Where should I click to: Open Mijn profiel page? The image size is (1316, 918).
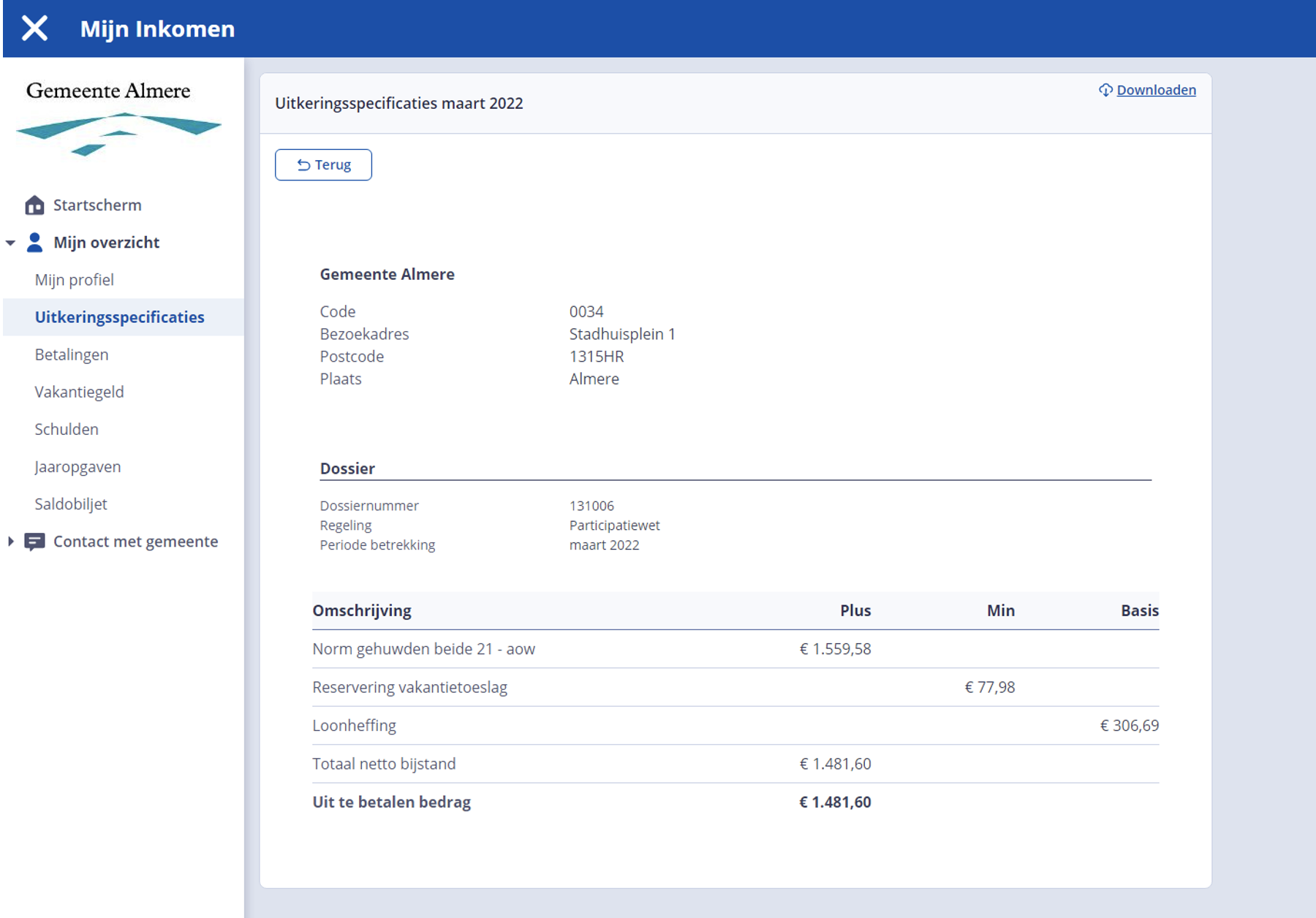tap(75, 280)
